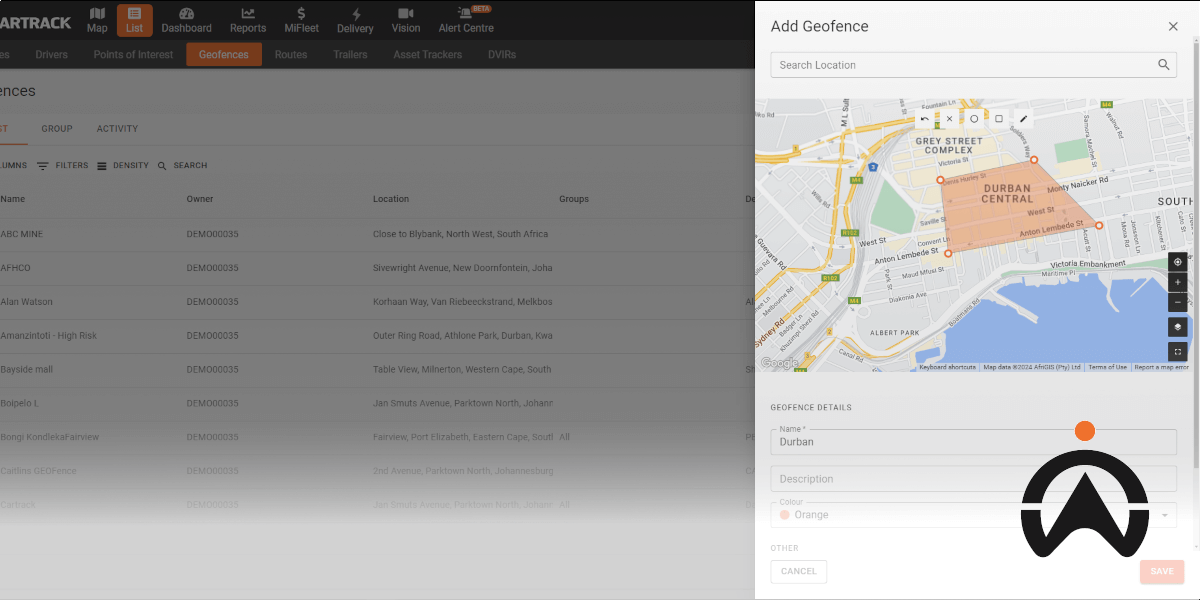The height and width of the screenshot is (600, 1200).
Task: Click the search magnifier in Search Location
Action: (1164, 65)
